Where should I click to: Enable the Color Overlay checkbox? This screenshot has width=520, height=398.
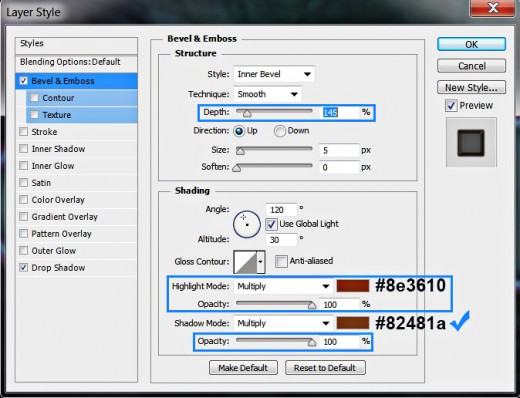pos(24,200)
